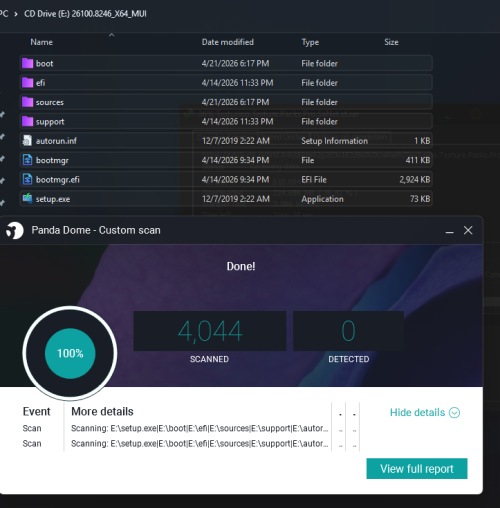Click the bootmgr.efi file icon
500x508 pixels.
[x=27, y=179]
